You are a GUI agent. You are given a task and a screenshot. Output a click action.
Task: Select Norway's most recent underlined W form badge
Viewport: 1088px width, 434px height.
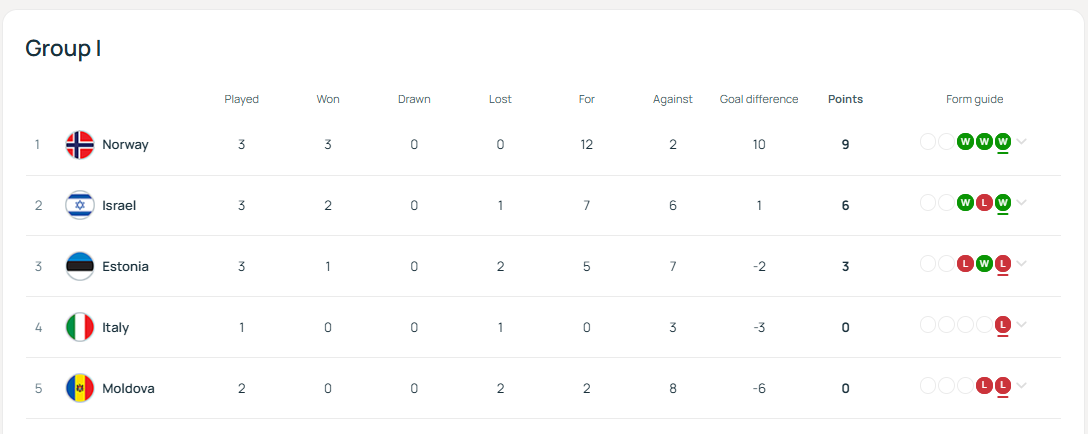coord(1002,142)
